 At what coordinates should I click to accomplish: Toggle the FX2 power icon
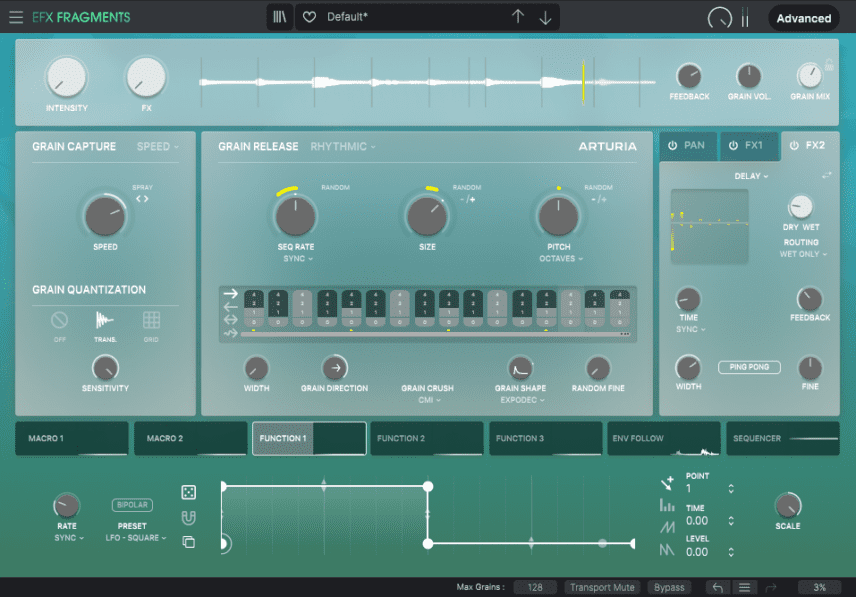point(794,146)
